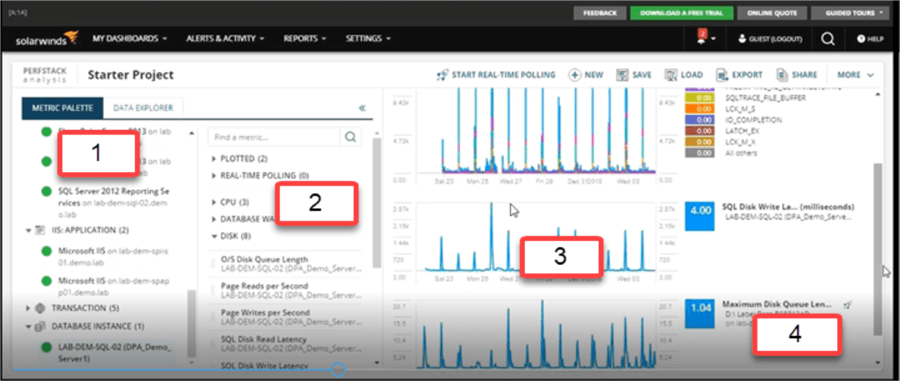Click the LCK_M_S orange legend swatch
Viewport: 900px width, 381px height.
click(700, 108)
